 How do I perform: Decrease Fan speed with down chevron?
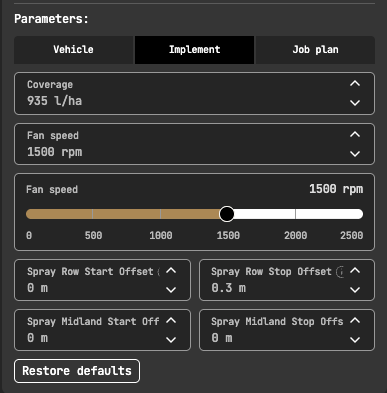click(355, 154)
